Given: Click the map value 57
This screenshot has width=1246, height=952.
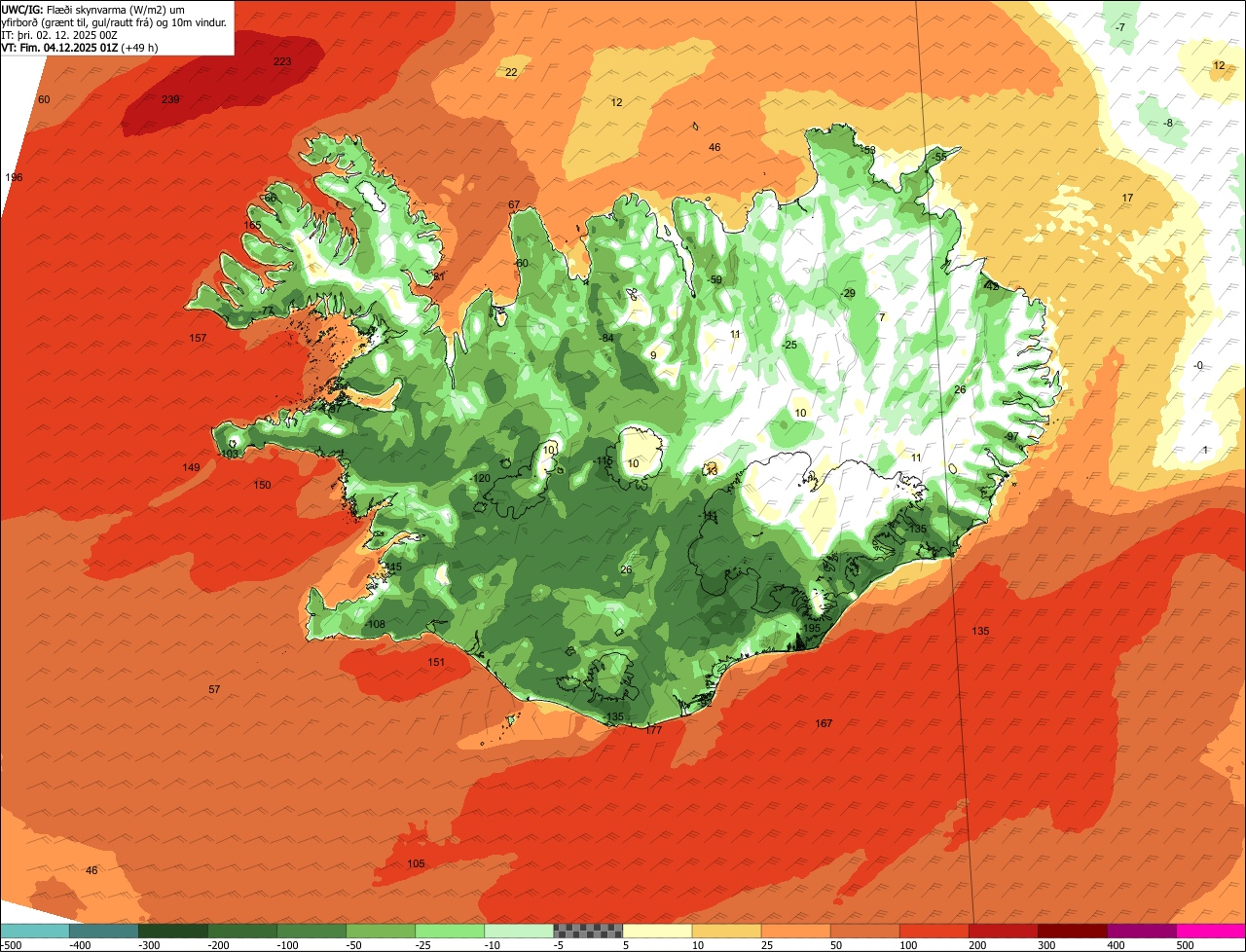Looking at the screenshot, I should point(214,689).
